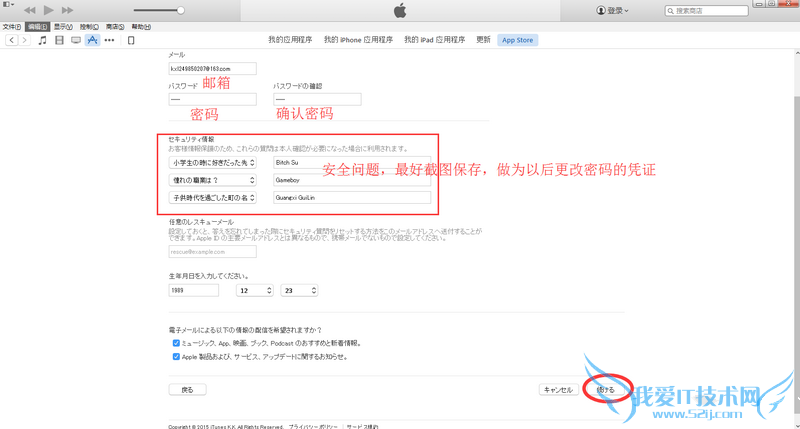Click the first security answer field
Image resolution: width=800 pixels, height=429 pixels.
(352, 163)
